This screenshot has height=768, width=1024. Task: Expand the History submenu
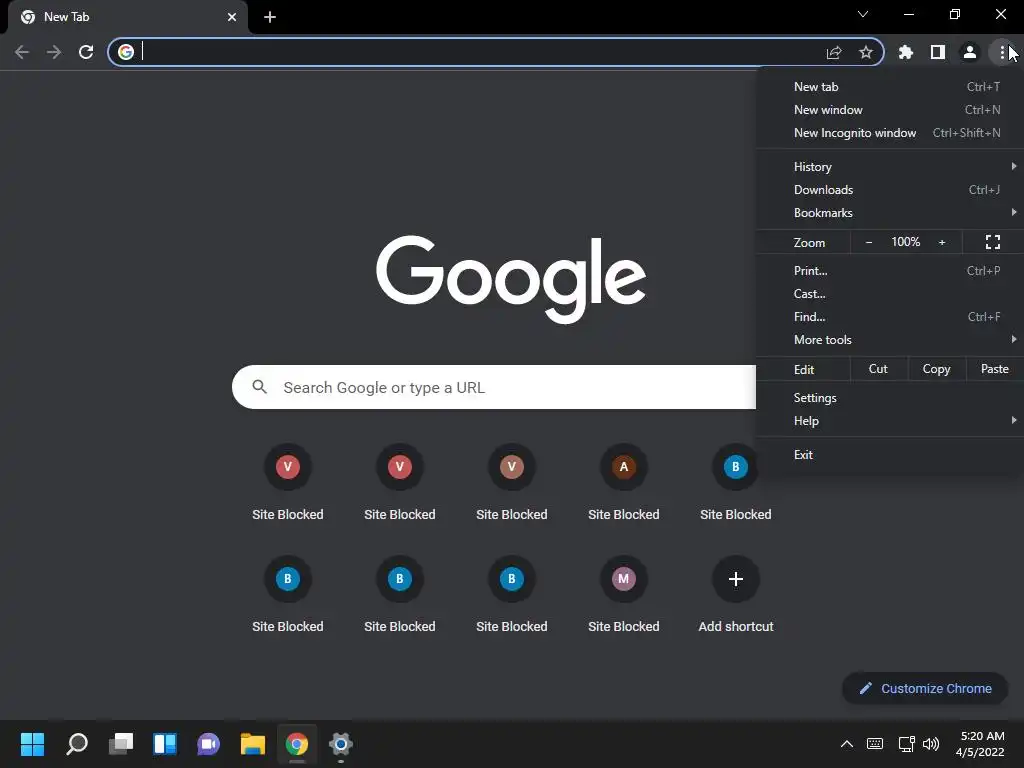pyautogui.click(x=890, y=167)
